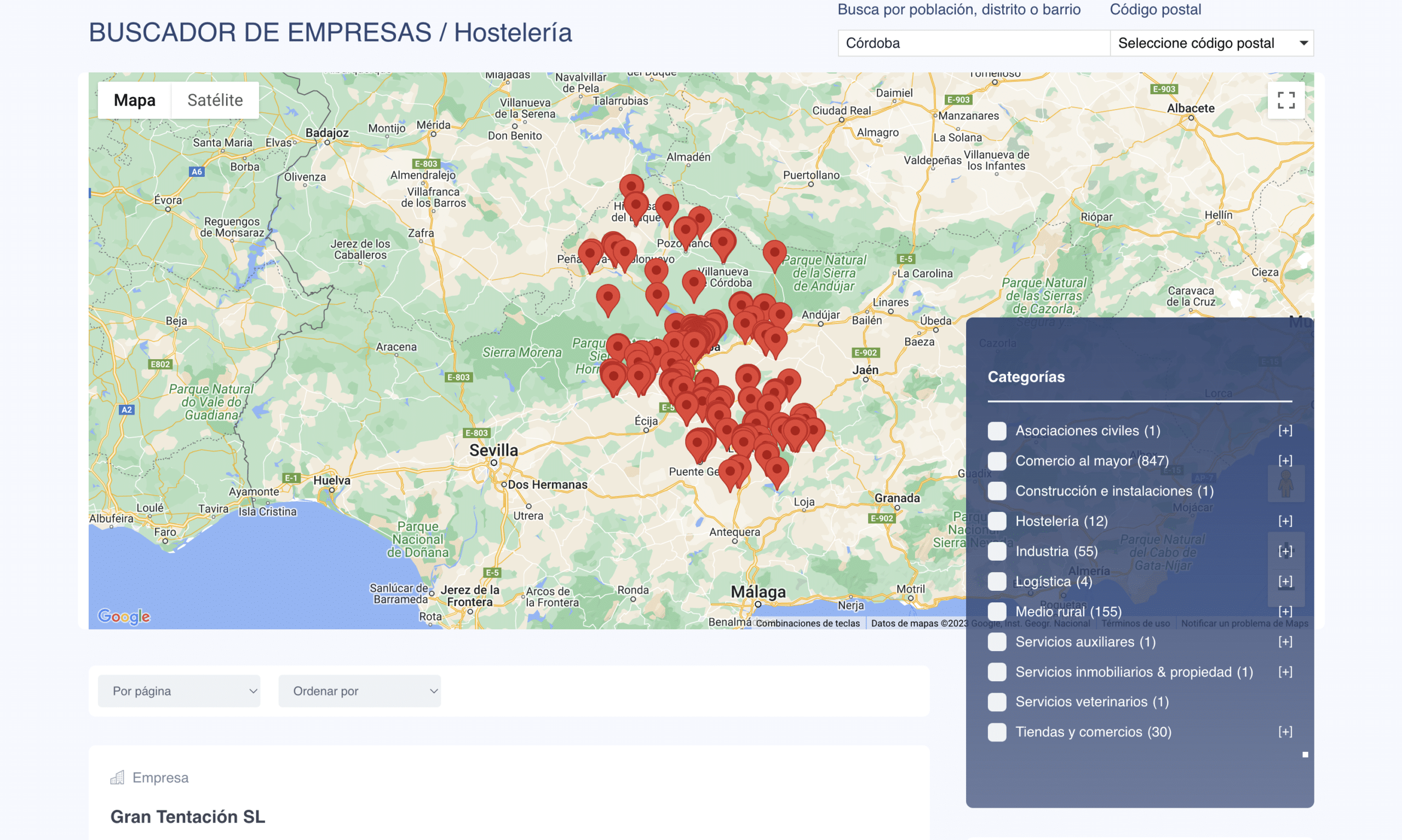Click the Street View pegman icon

click(x=1286, y=484)
